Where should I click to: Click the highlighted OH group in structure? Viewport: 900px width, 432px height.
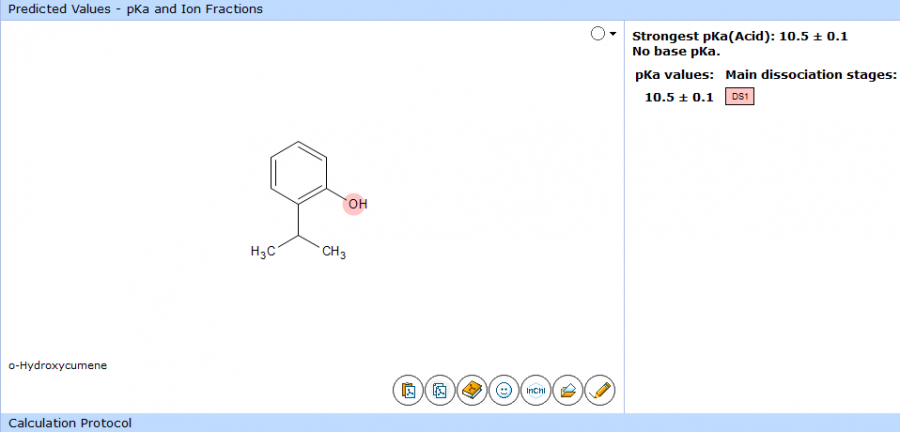[356, 204]
